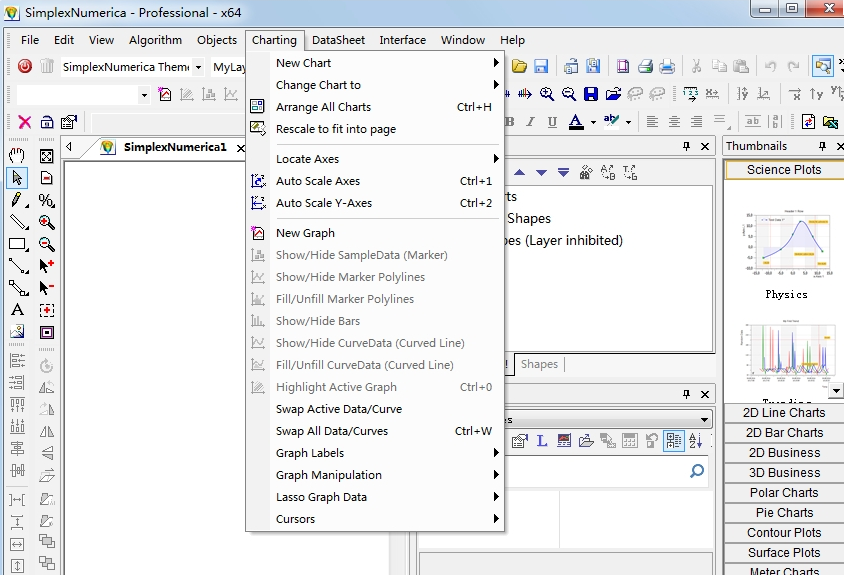Choose Auto Scale Axes
The image size is (844, 575).
tap(375, 181)
